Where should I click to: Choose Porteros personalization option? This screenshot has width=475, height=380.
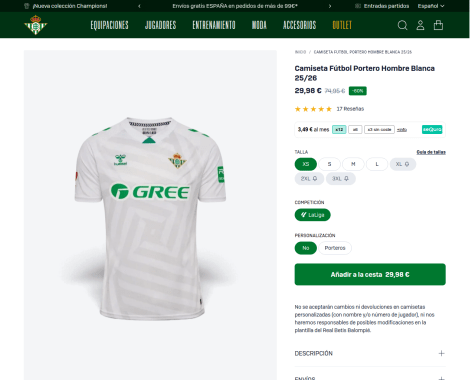[x=335, y=248]
